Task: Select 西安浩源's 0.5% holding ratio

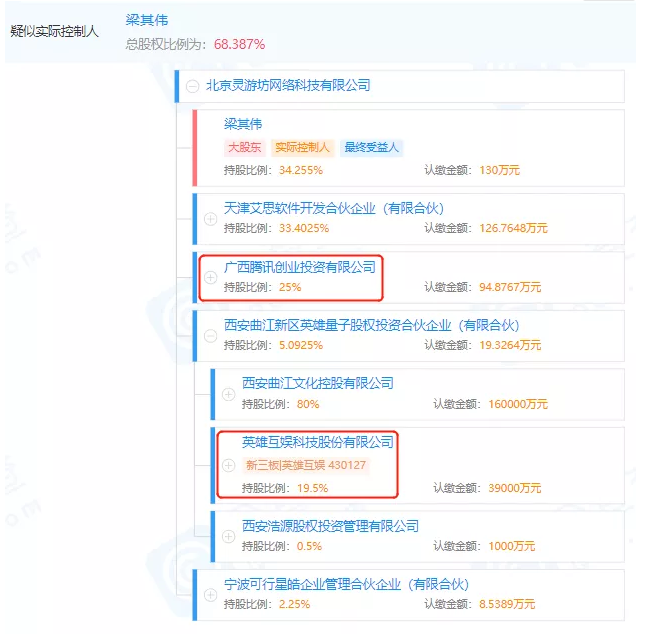Action: click(309, 546)
